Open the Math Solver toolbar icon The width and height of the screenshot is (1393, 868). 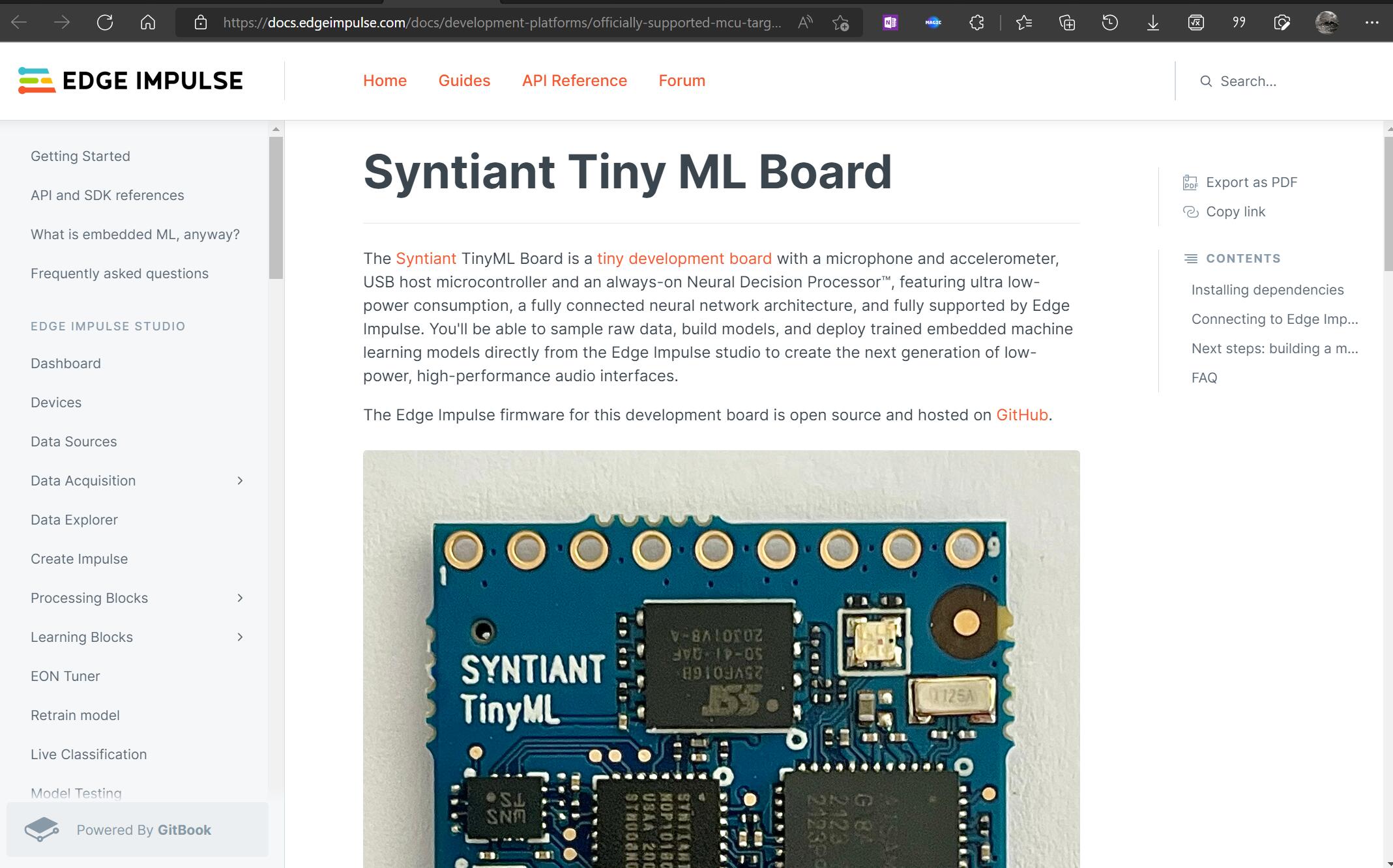point(1196,23)
